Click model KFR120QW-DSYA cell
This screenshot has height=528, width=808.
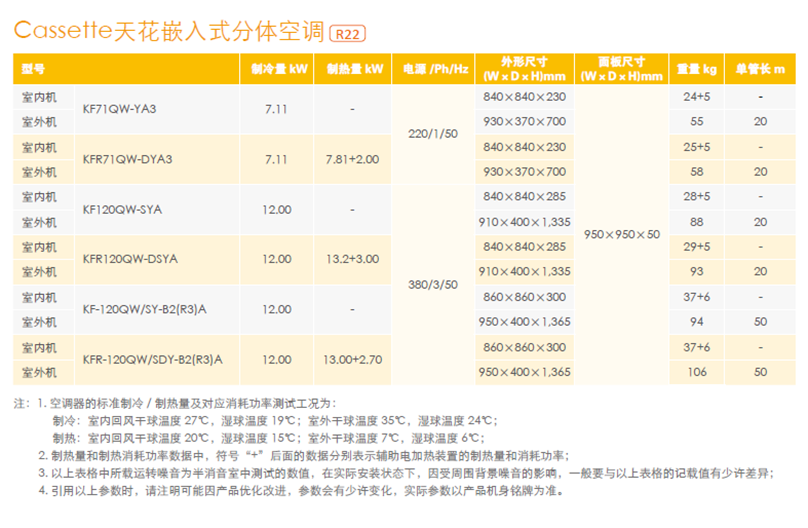(130, 259)
